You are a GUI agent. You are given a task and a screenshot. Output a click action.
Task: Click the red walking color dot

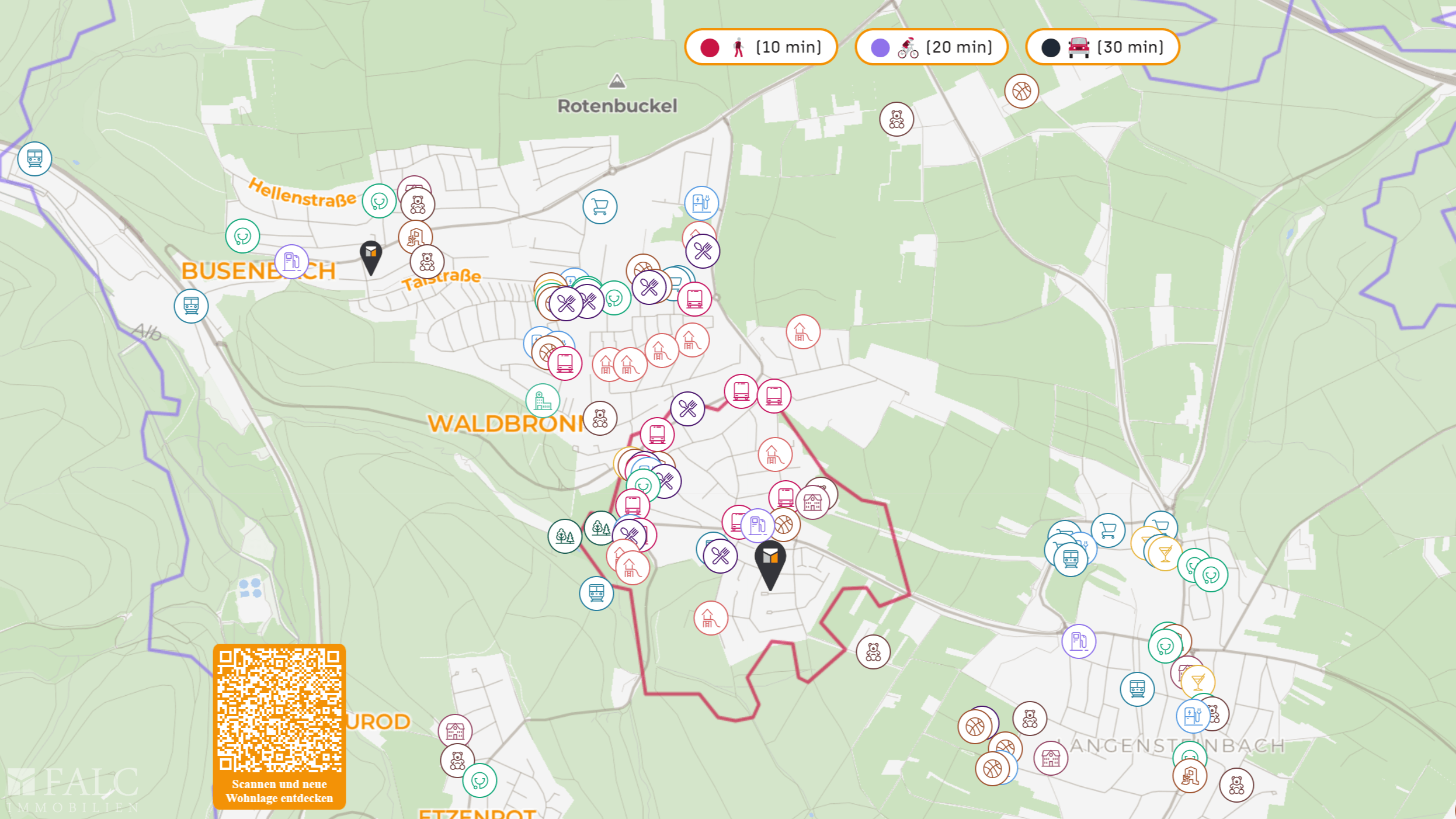coord(710,47)
